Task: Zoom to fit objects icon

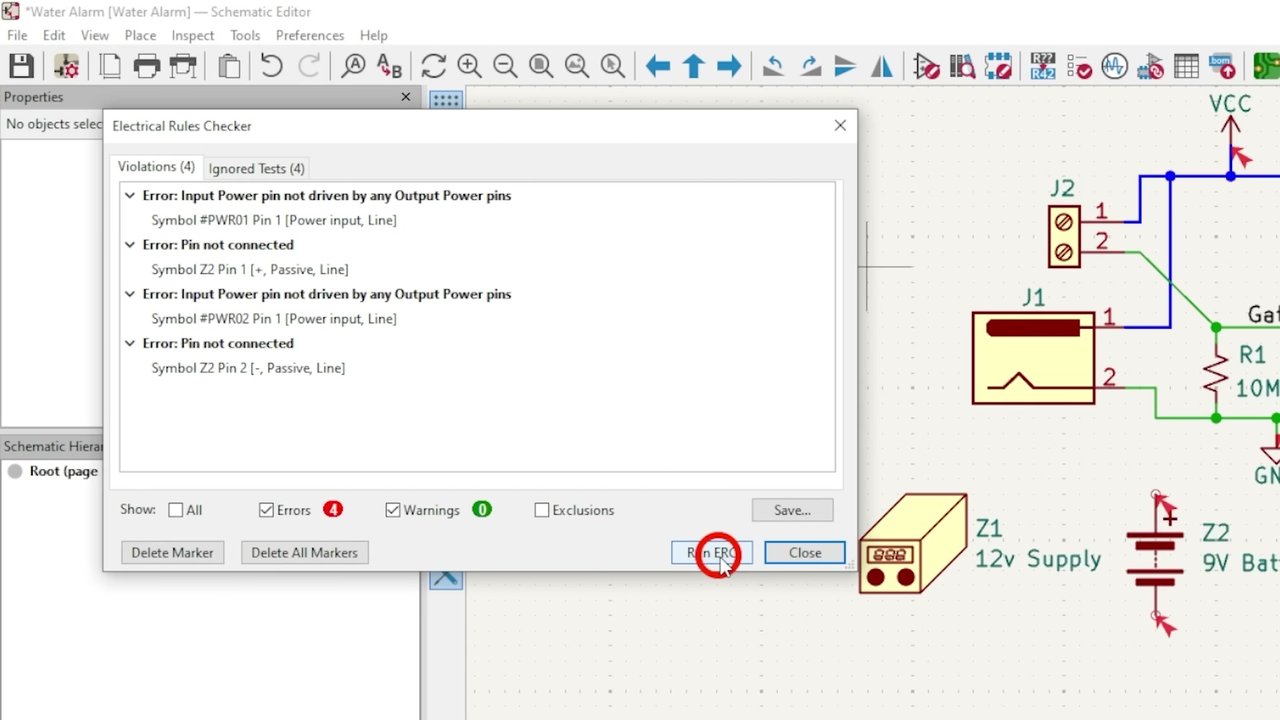Action: pyautogui.click(x=577, y=66)
